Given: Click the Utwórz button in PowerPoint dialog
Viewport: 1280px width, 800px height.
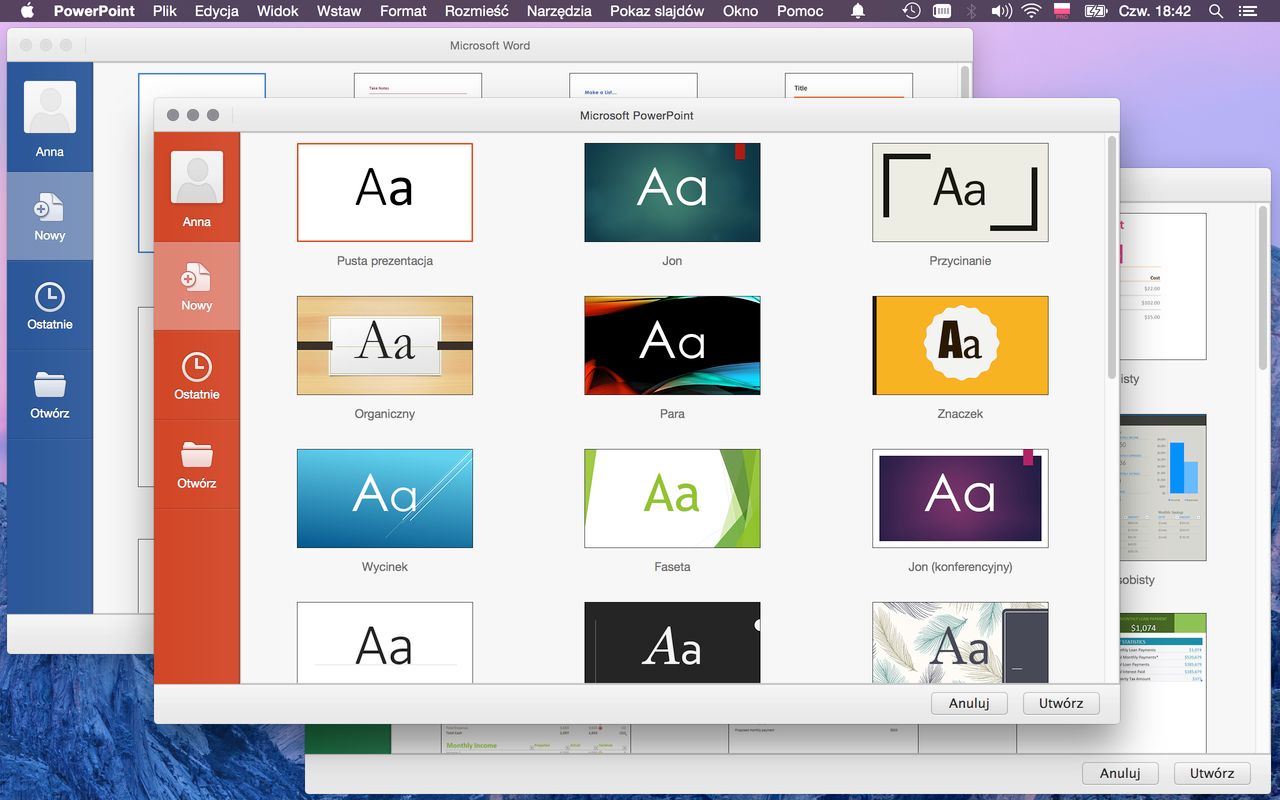Looking at the screenshot, I should (x=1061, y=703).
